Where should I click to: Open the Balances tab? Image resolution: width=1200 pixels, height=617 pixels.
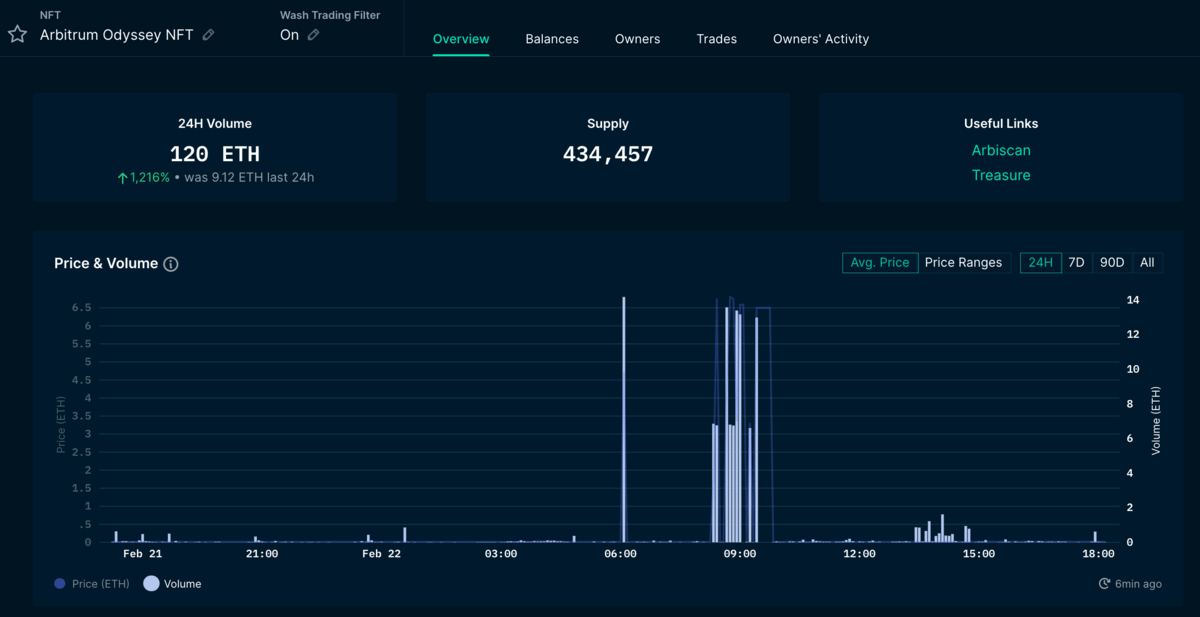click(x=552, y=39)
